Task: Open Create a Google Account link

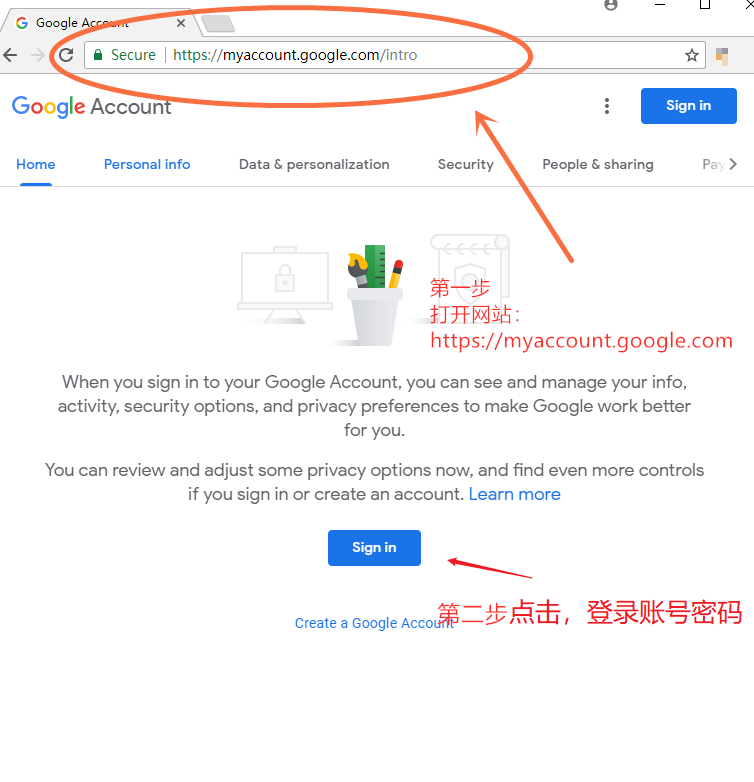Action: (x=374, y=623)
